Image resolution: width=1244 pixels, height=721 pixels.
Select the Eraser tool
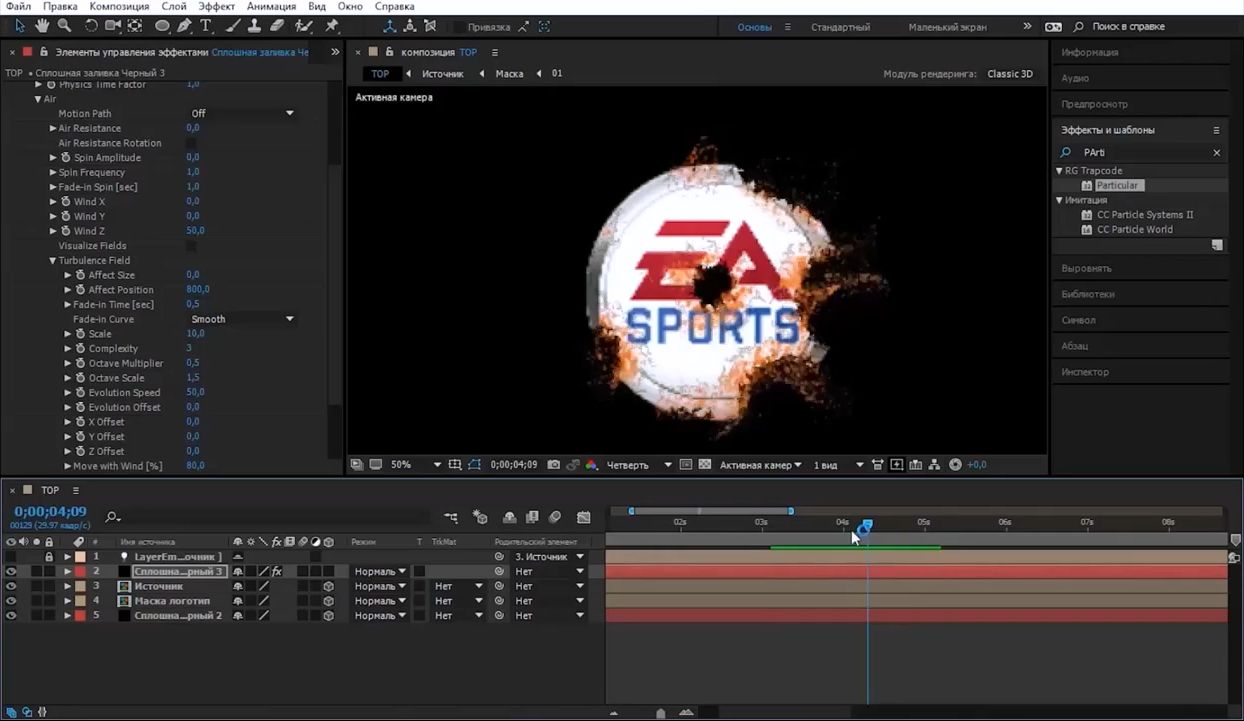[x=278, y=26]
